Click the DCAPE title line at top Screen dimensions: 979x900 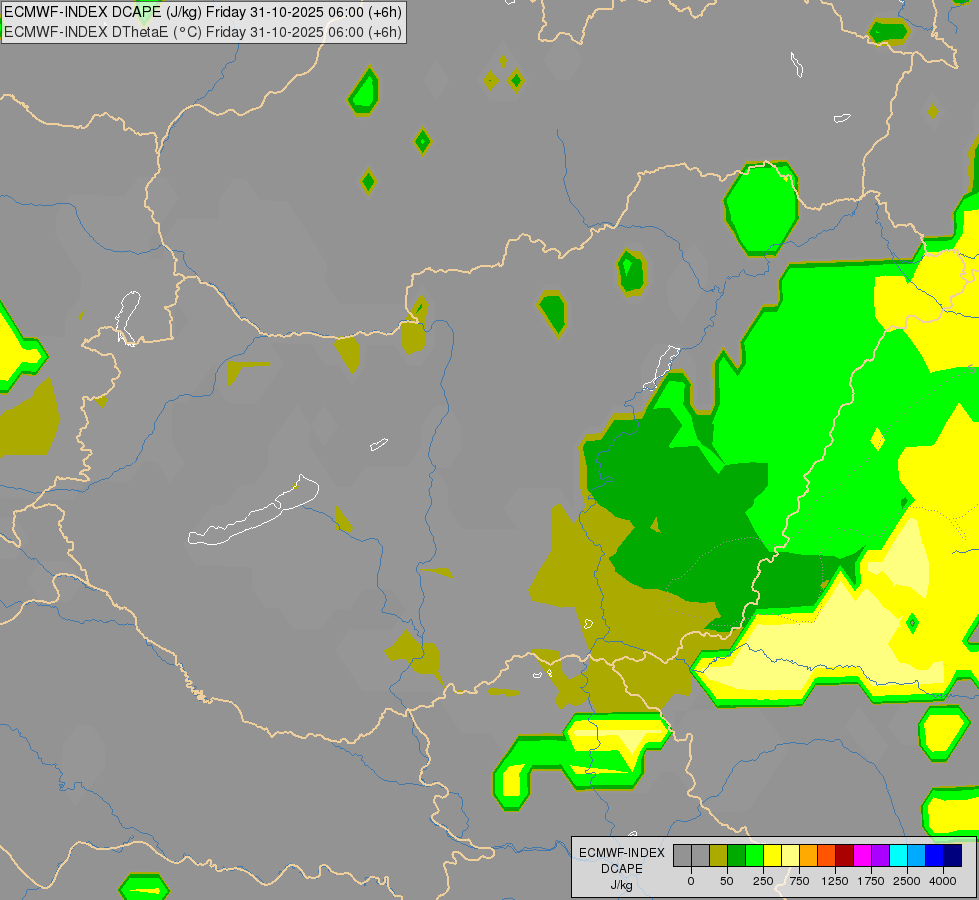tap(203, 12)
